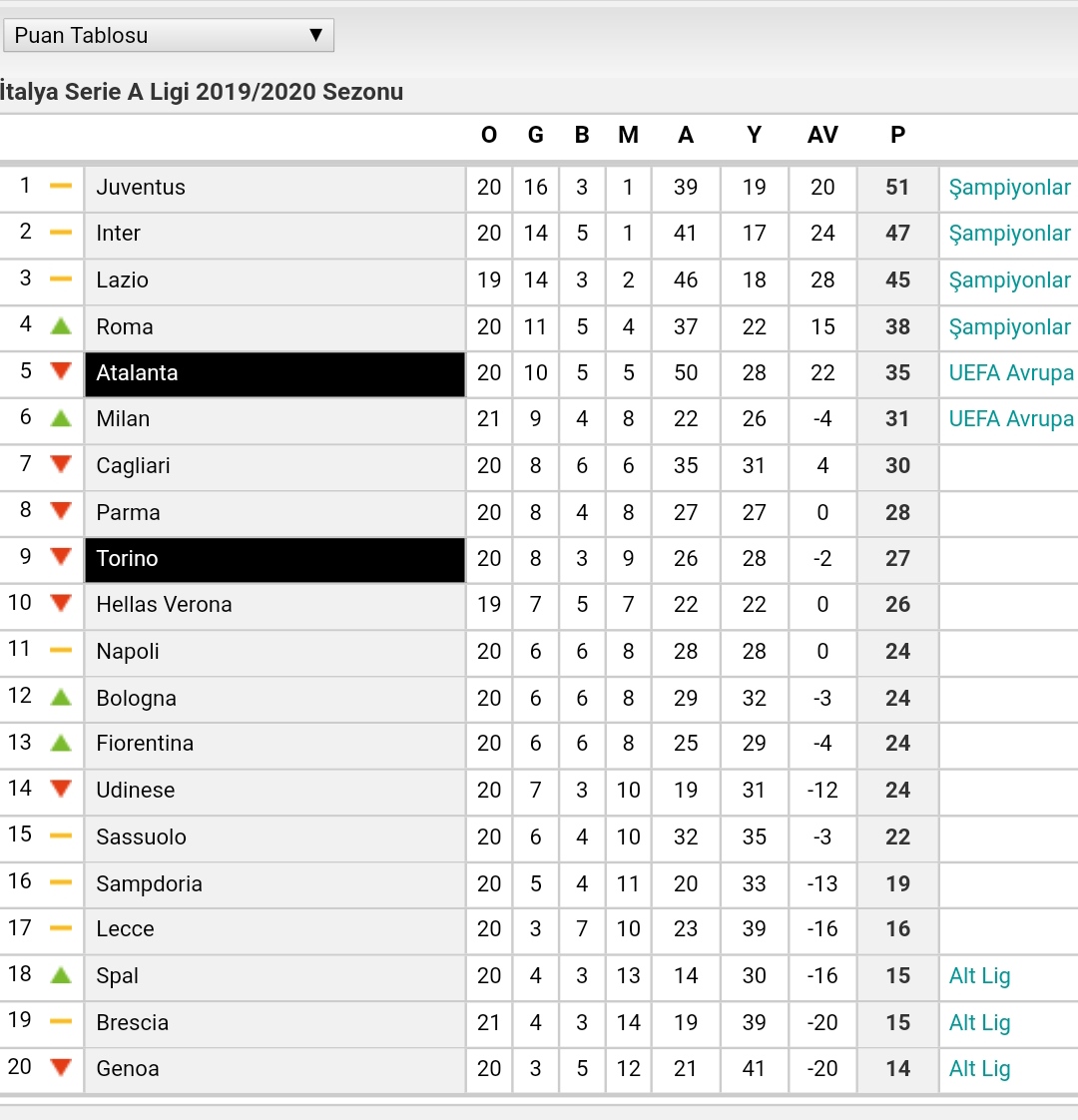1078x1120 pixels.
Task: Click the red down arrow beside Atalanta
Action: tap(62, 370)
